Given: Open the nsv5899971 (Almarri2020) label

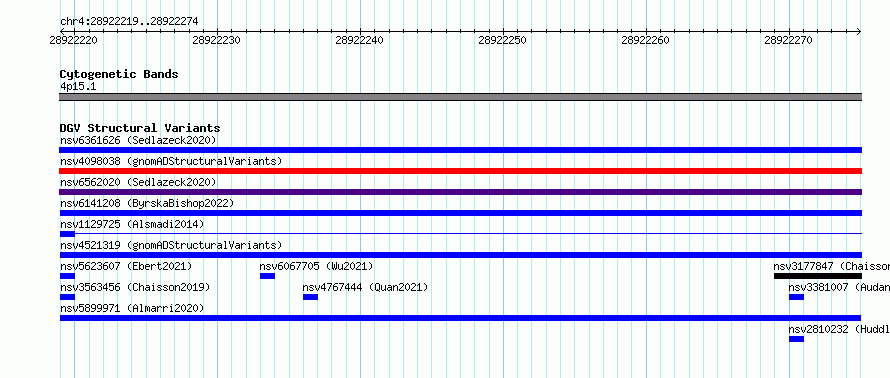Looking at the screenshot, I should (132, 308).
